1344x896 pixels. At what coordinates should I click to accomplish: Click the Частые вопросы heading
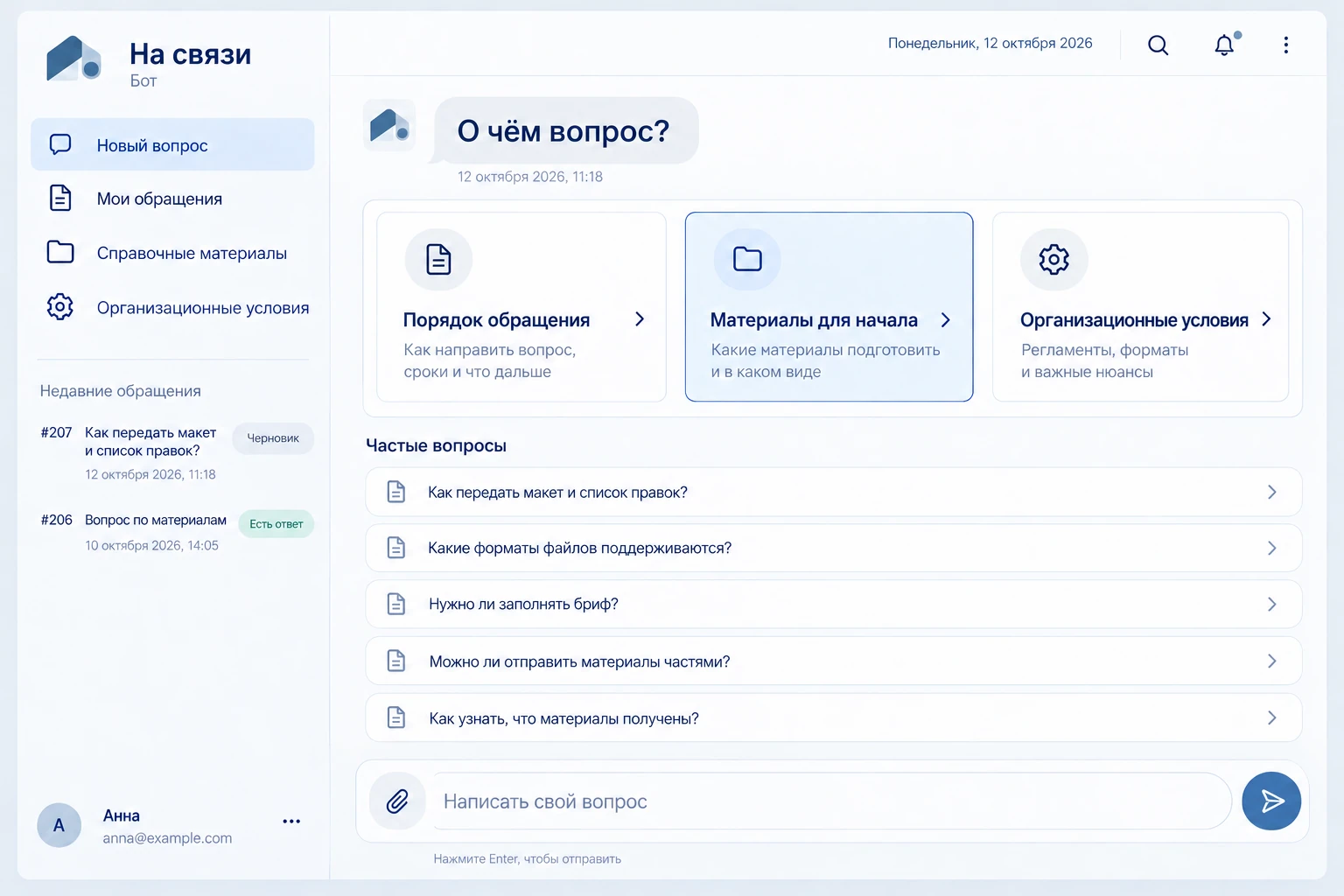pos(436,445)
